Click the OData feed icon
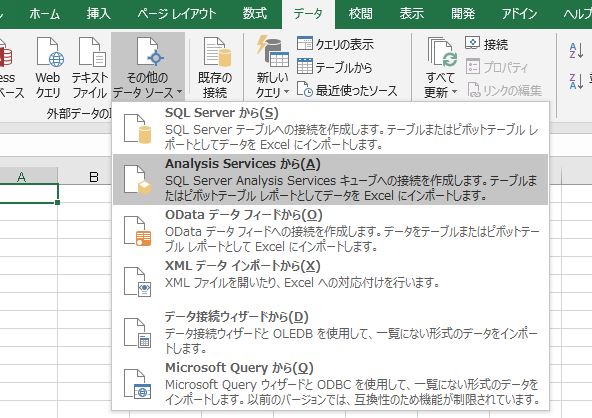The height and width of the screenshot is (418, 592). pos(138,231)
